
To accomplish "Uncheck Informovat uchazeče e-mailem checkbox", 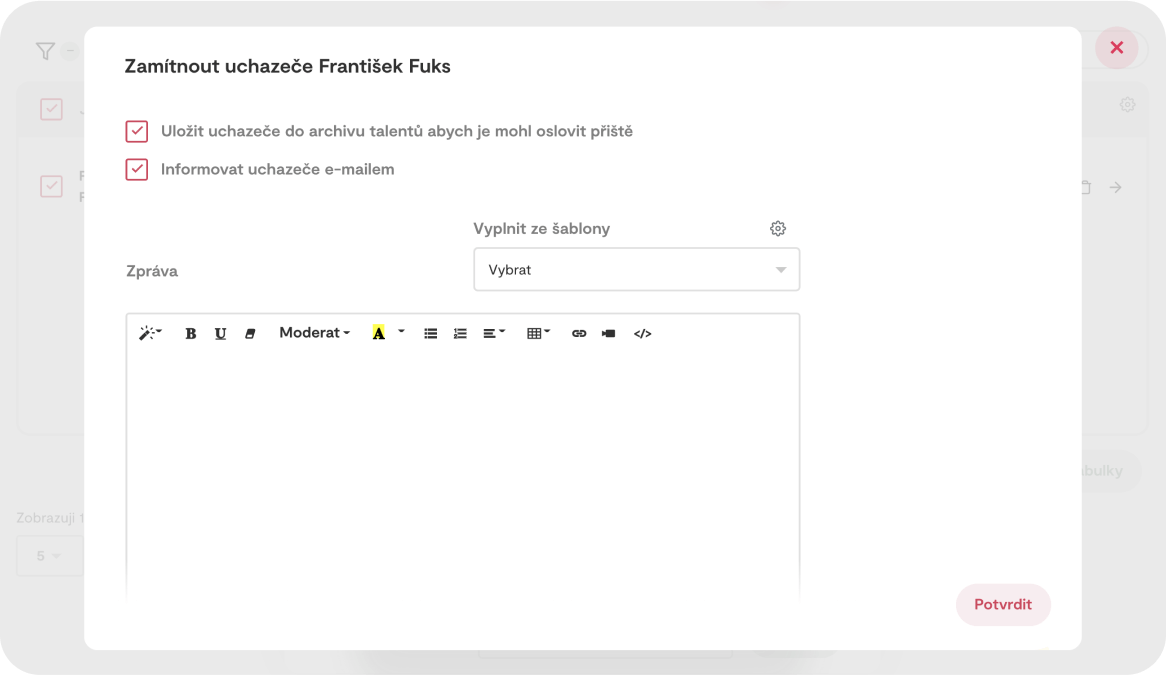I will (x=137, y=169).
